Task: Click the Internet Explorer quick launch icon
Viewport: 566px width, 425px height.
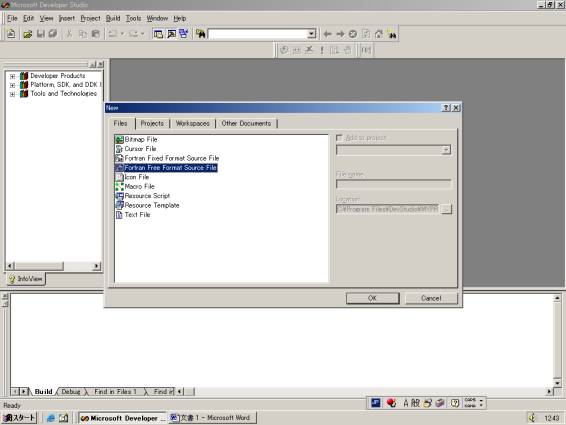Action: coord(51,418)
